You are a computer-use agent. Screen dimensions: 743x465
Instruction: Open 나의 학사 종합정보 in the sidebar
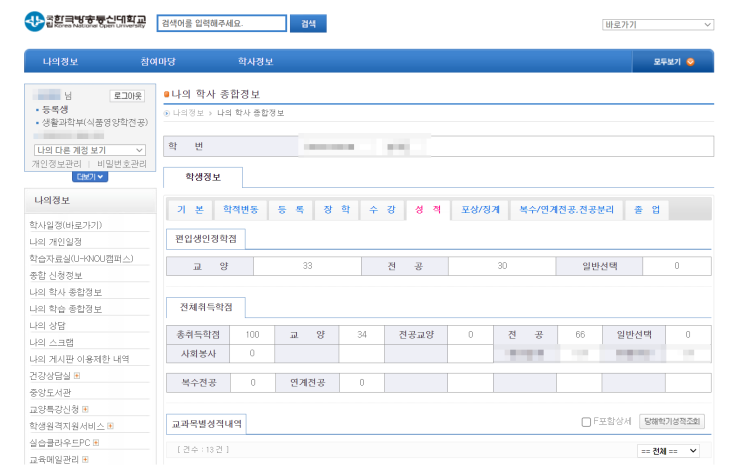click(65, 292)
